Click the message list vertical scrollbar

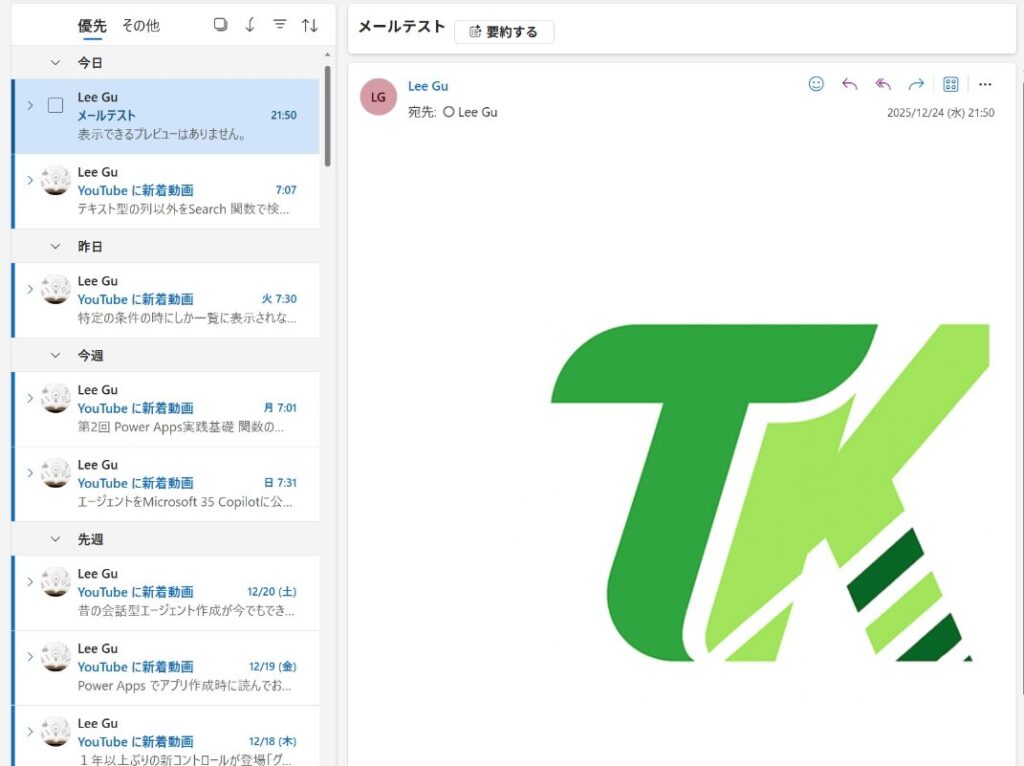(328, 115)
